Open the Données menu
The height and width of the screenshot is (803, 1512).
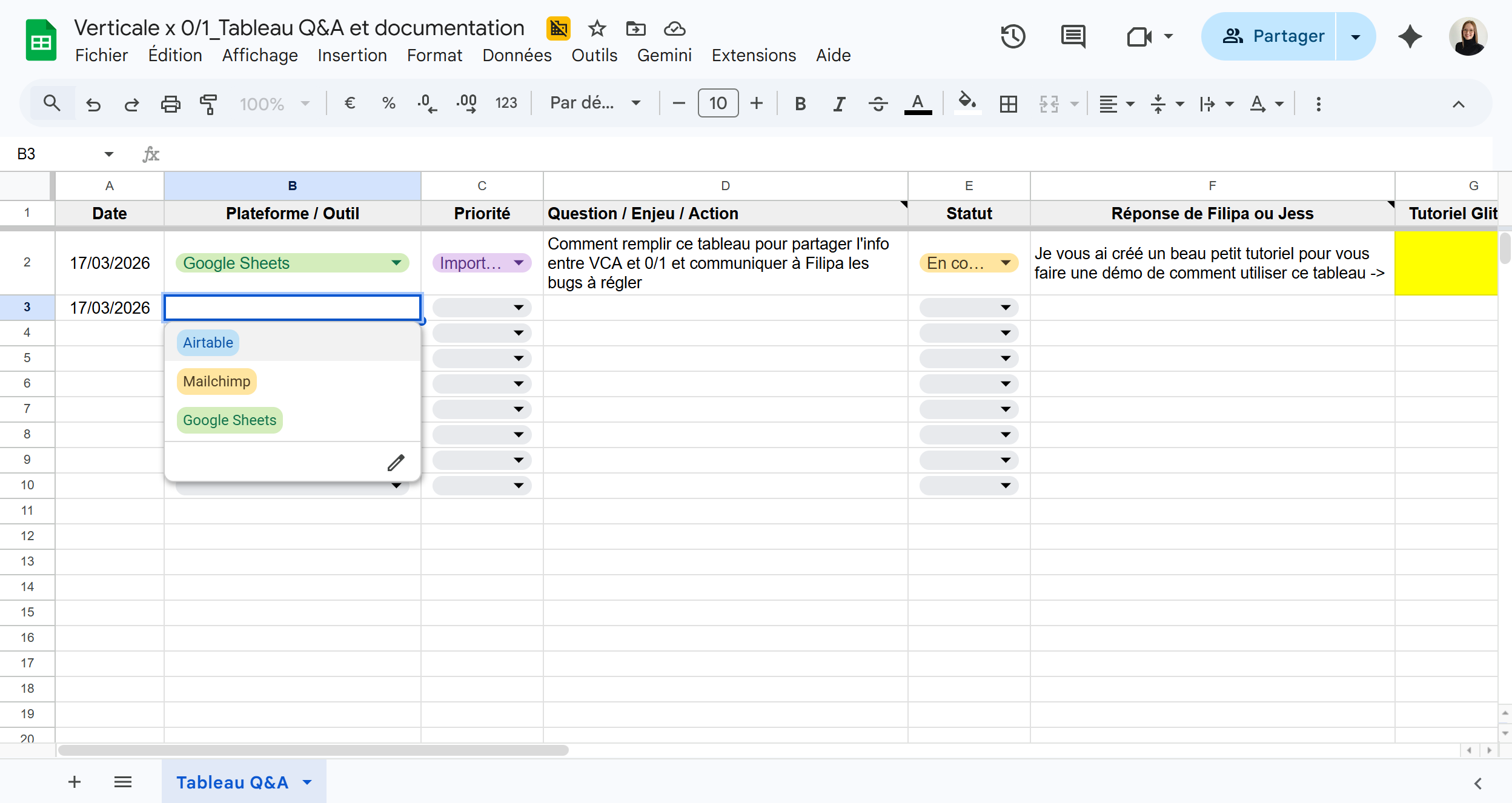[517, 55]
